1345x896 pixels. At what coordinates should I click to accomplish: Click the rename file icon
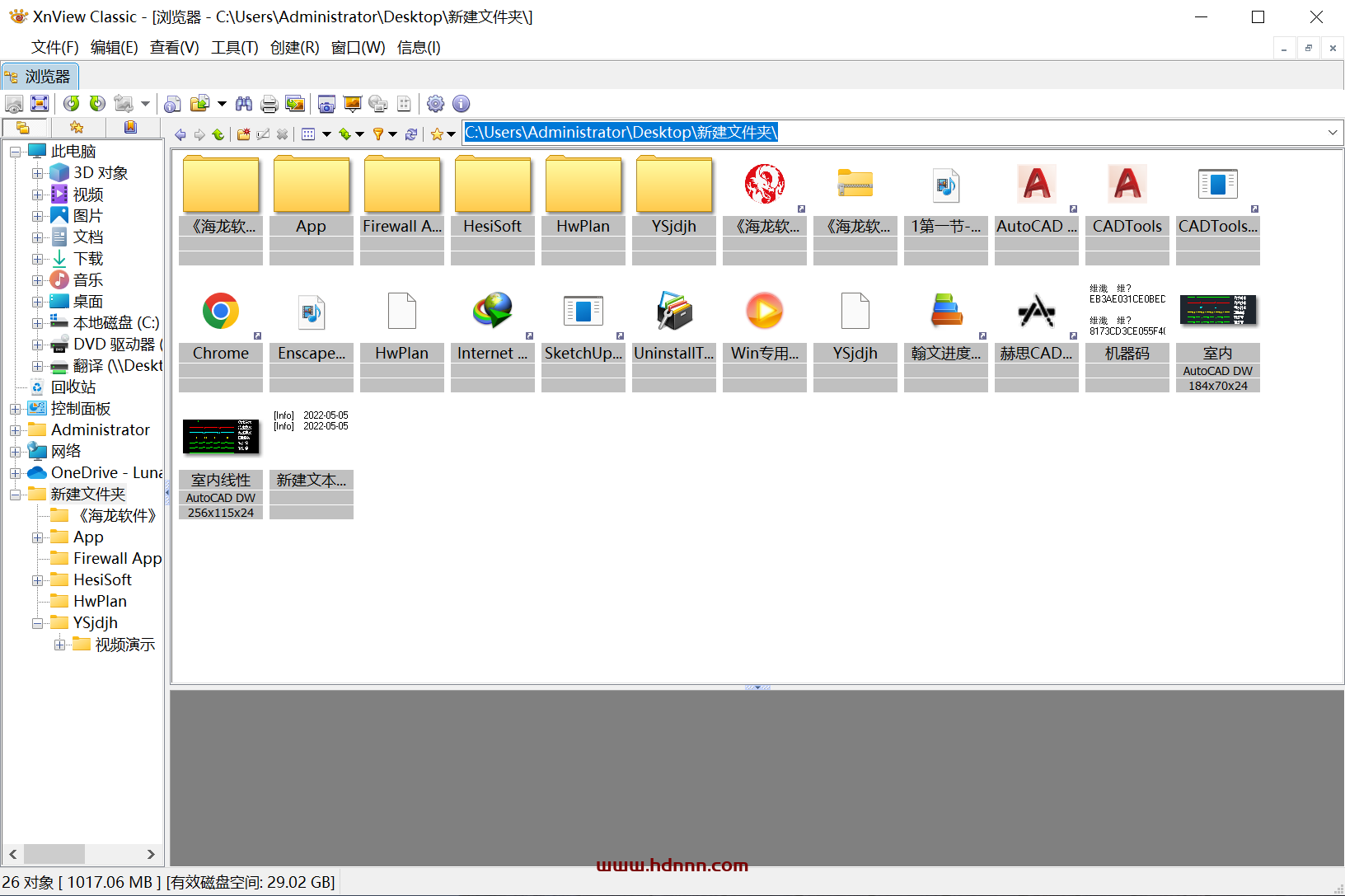(263, 134)
